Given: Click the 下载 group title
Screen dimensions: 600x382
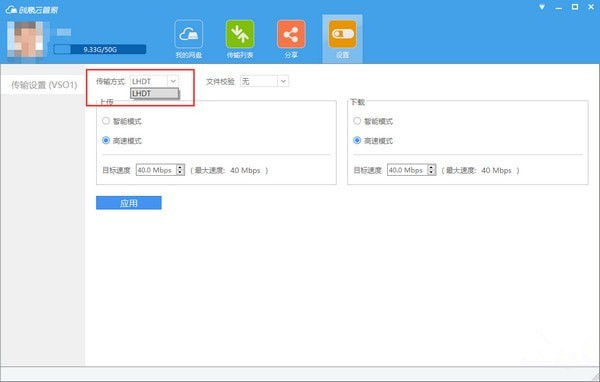Looking at the screenshot, I should tap(357, 102).
